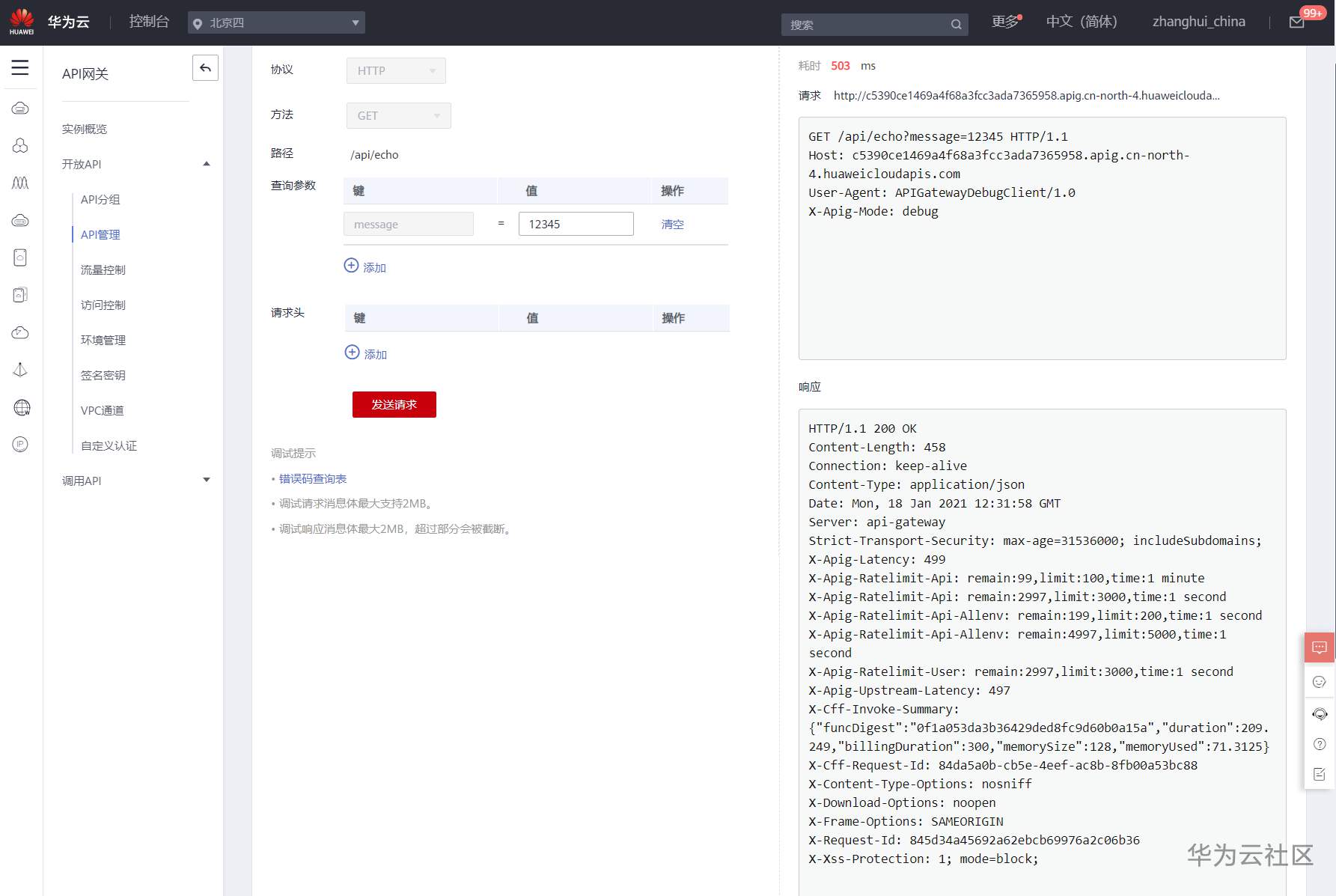This screenshot has width=1336, height=896.
Task: Open the notepad feedback form widget
Action: (x=1320, y=774)
